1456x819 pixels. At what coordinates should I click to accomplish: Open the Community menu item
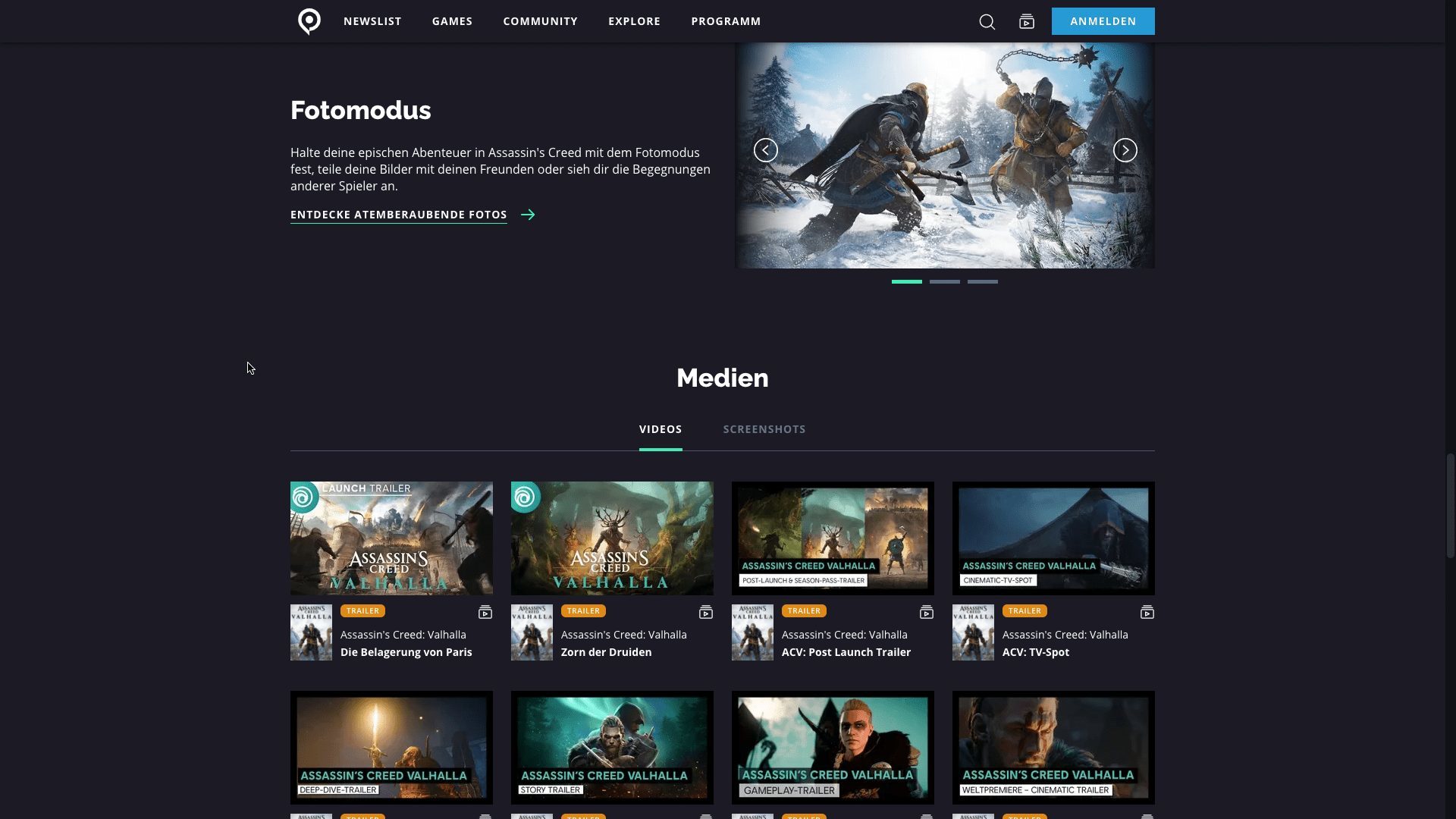pos(540,21)
